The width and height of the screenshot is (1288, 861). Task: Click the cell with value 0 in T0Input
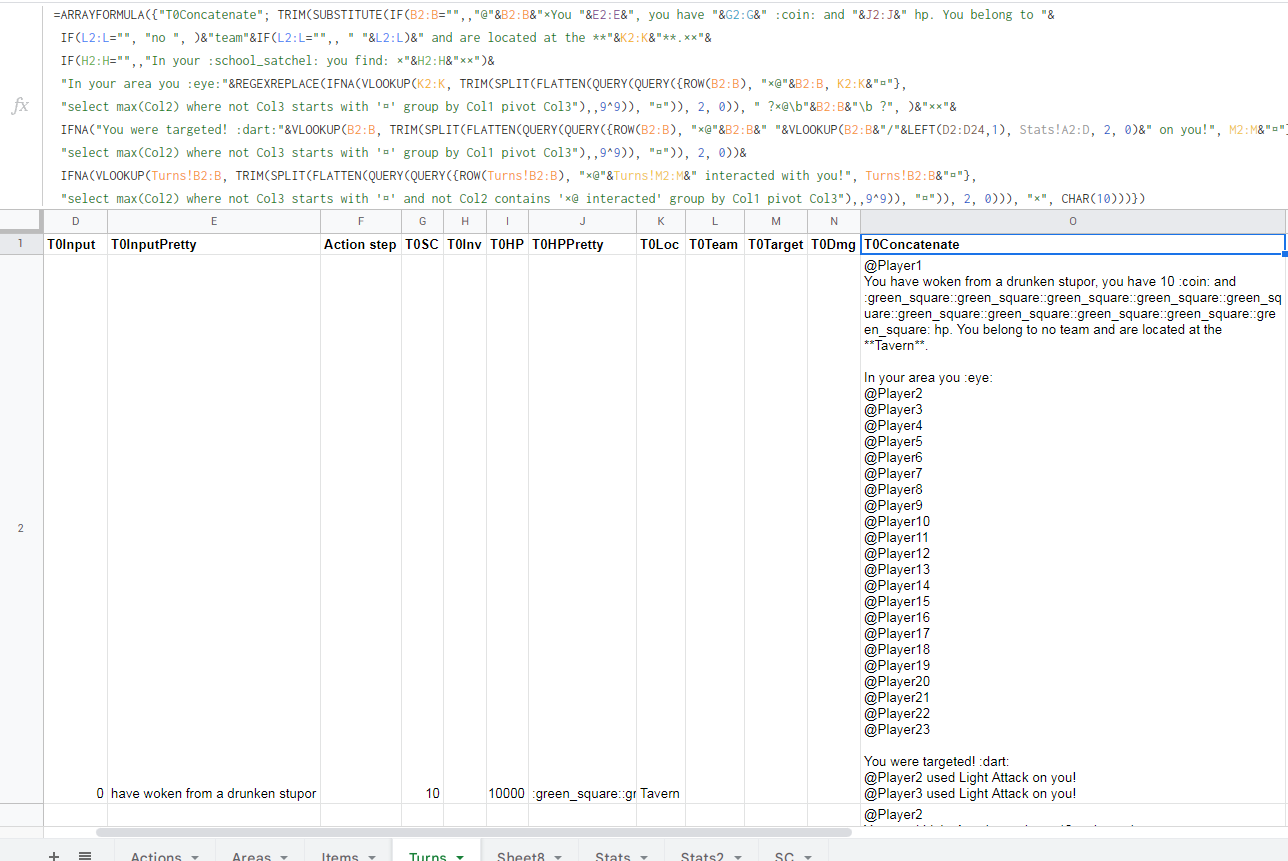pyautogui.click(x=76, y=529)
